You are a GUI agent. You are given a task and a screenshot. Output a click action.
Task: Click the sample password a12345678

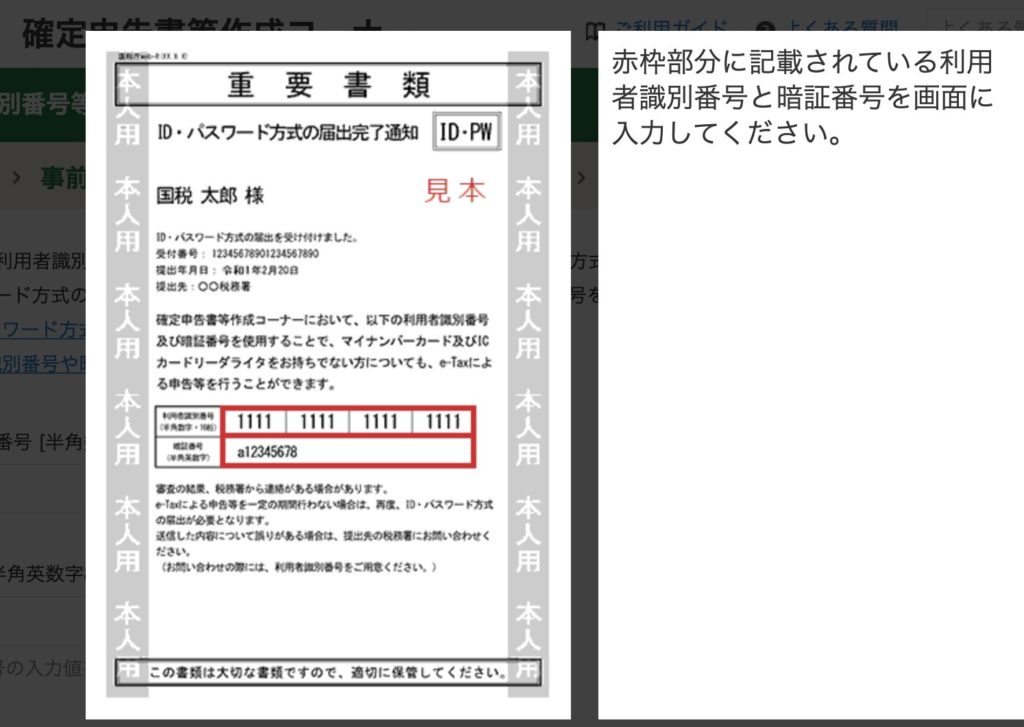267,452
